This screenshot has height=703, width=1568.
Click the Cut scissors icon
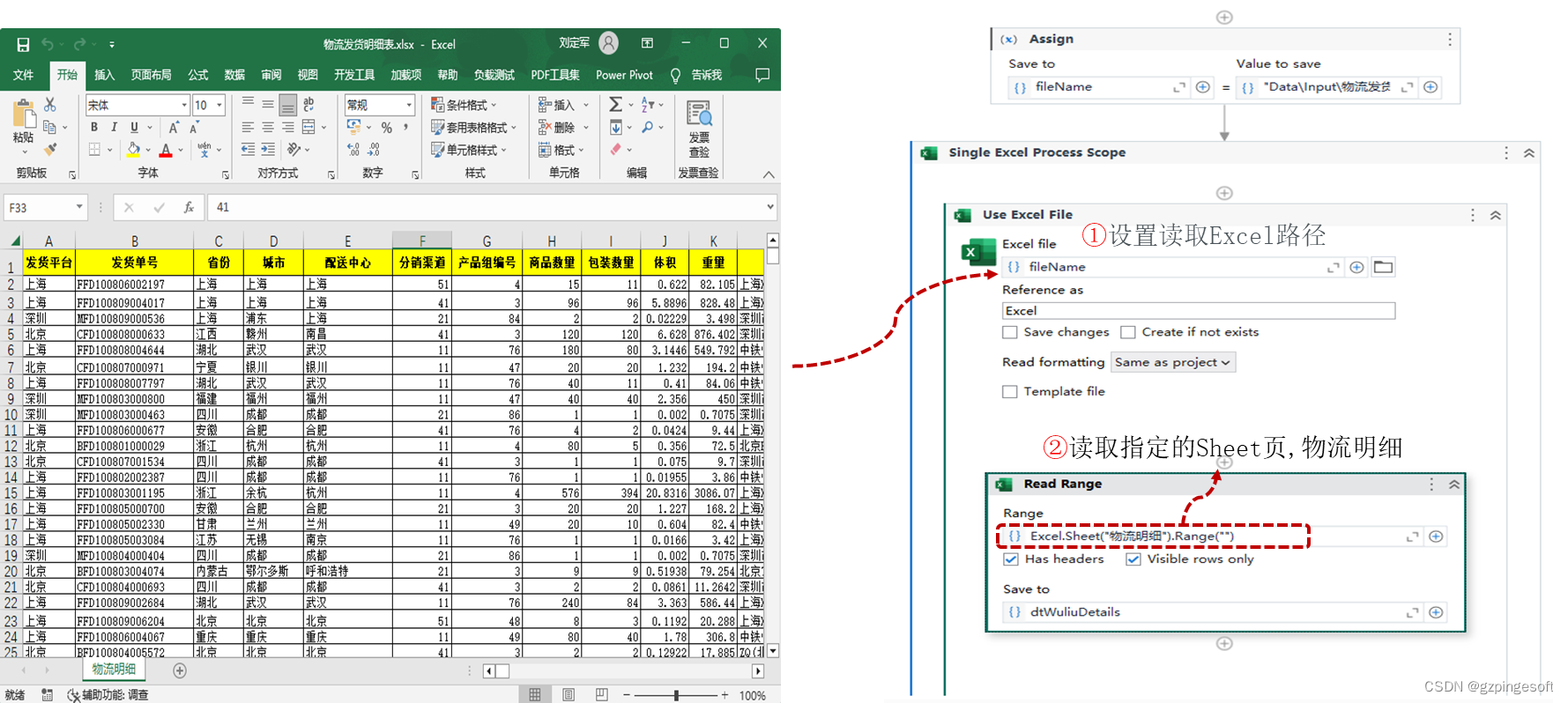click(50, 105)
